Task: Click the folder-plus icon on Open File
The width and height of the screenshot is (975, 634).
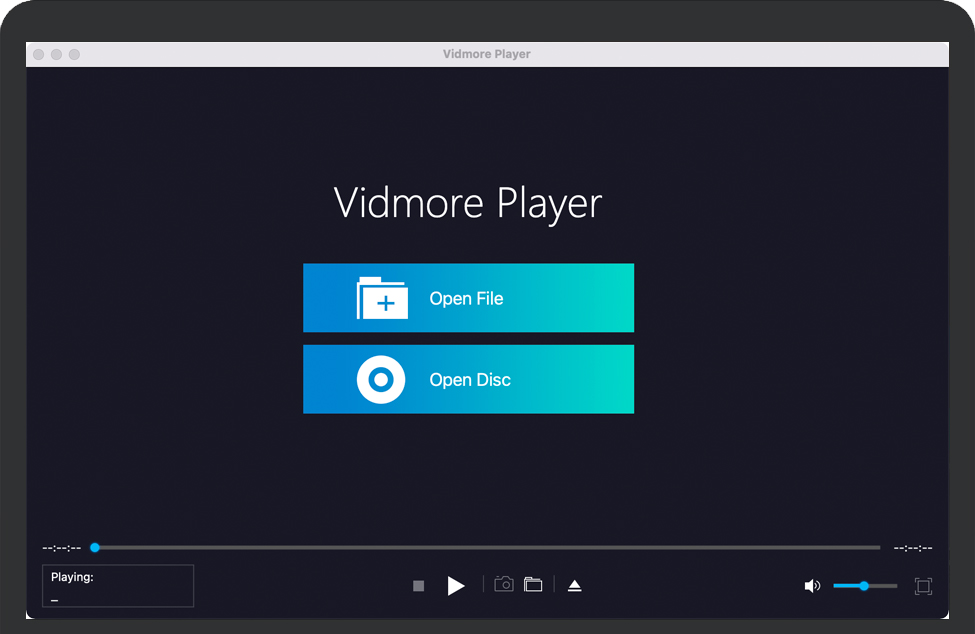Action: coord(382,298)
